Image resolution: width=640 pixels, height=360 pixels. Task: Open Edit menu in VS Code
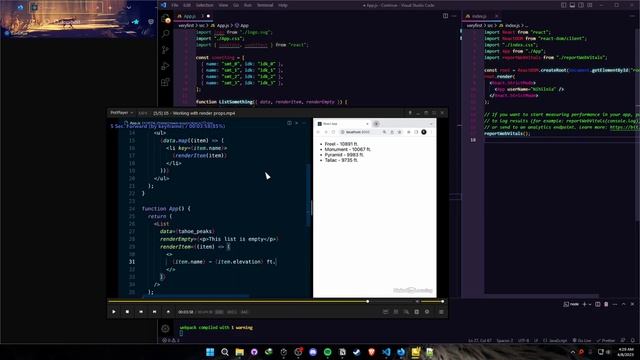(187, 5)
